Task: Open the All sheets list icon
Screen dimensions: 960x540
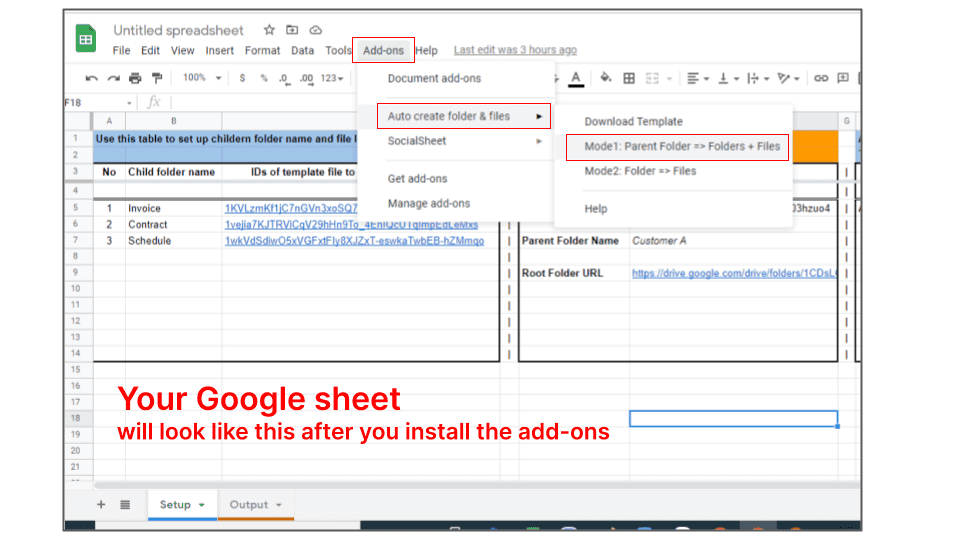Action: [x=125, y=505]
